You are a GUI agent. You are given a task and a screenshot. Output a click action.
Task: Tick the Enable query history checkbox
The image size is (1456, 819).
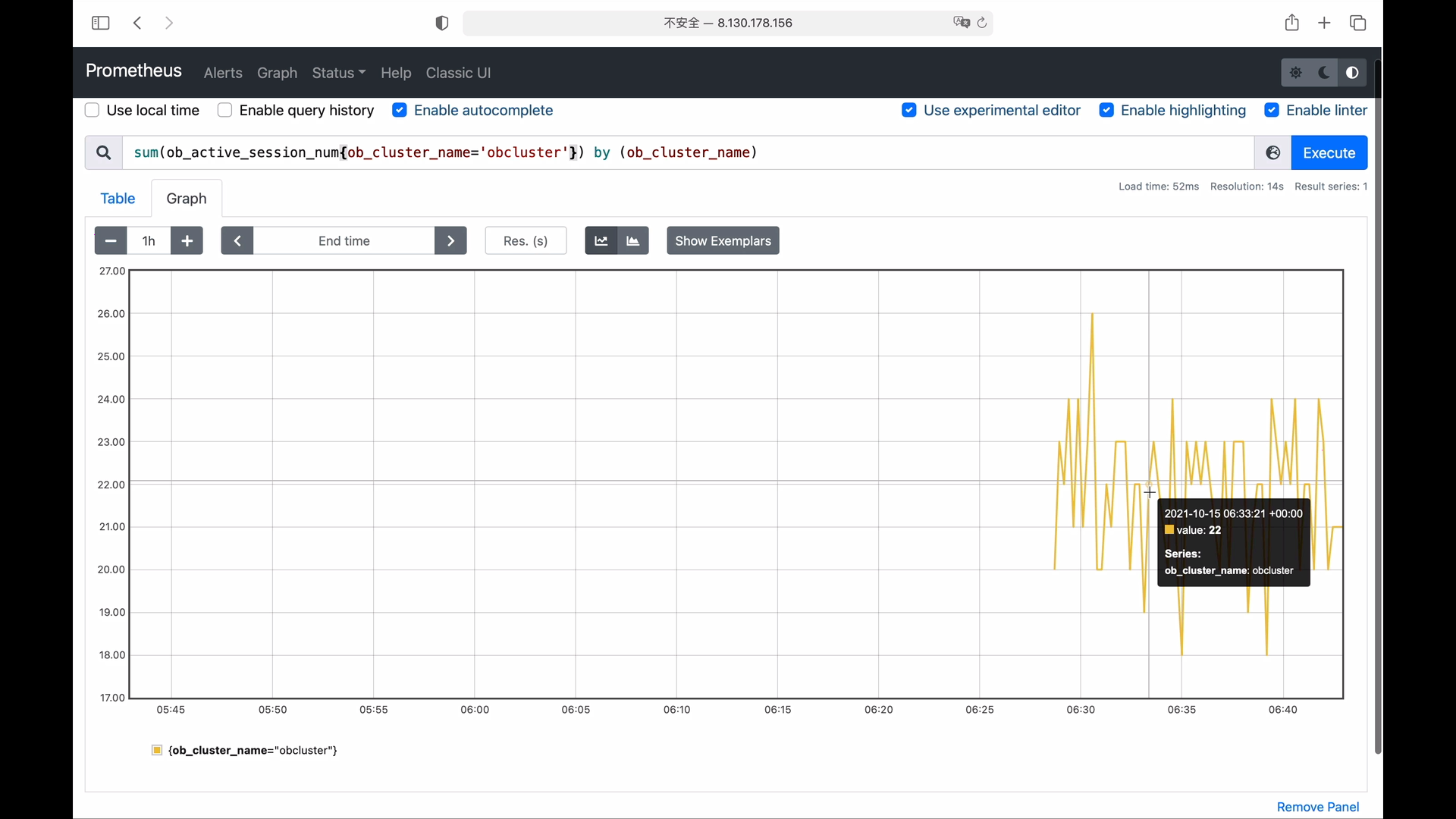(224, 110)
